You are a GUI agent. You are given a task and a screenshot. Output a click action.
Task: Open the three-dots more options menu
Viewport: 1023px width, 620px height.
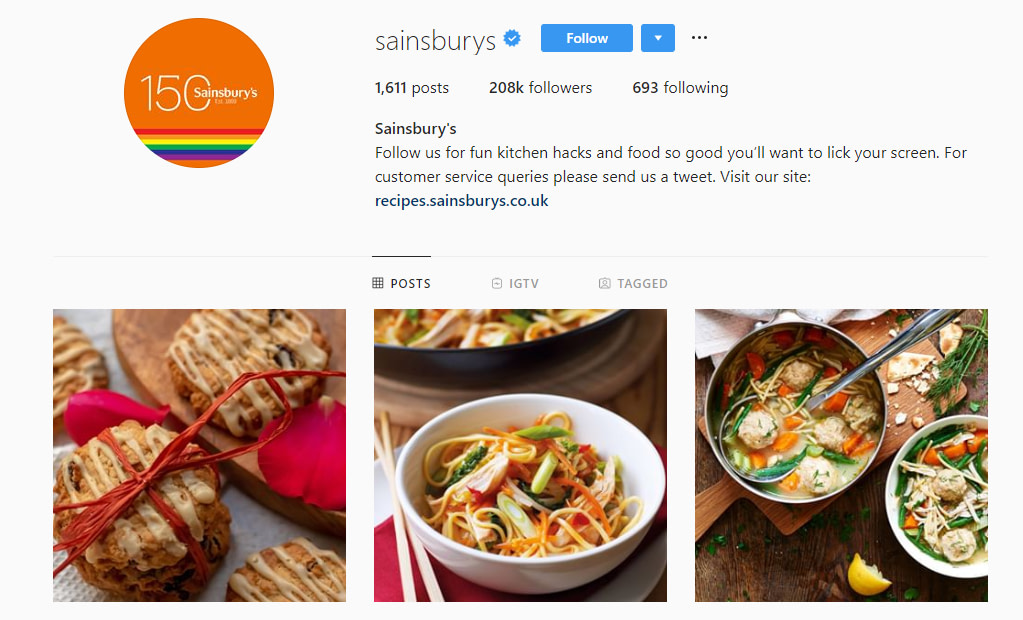click(699, 38)
